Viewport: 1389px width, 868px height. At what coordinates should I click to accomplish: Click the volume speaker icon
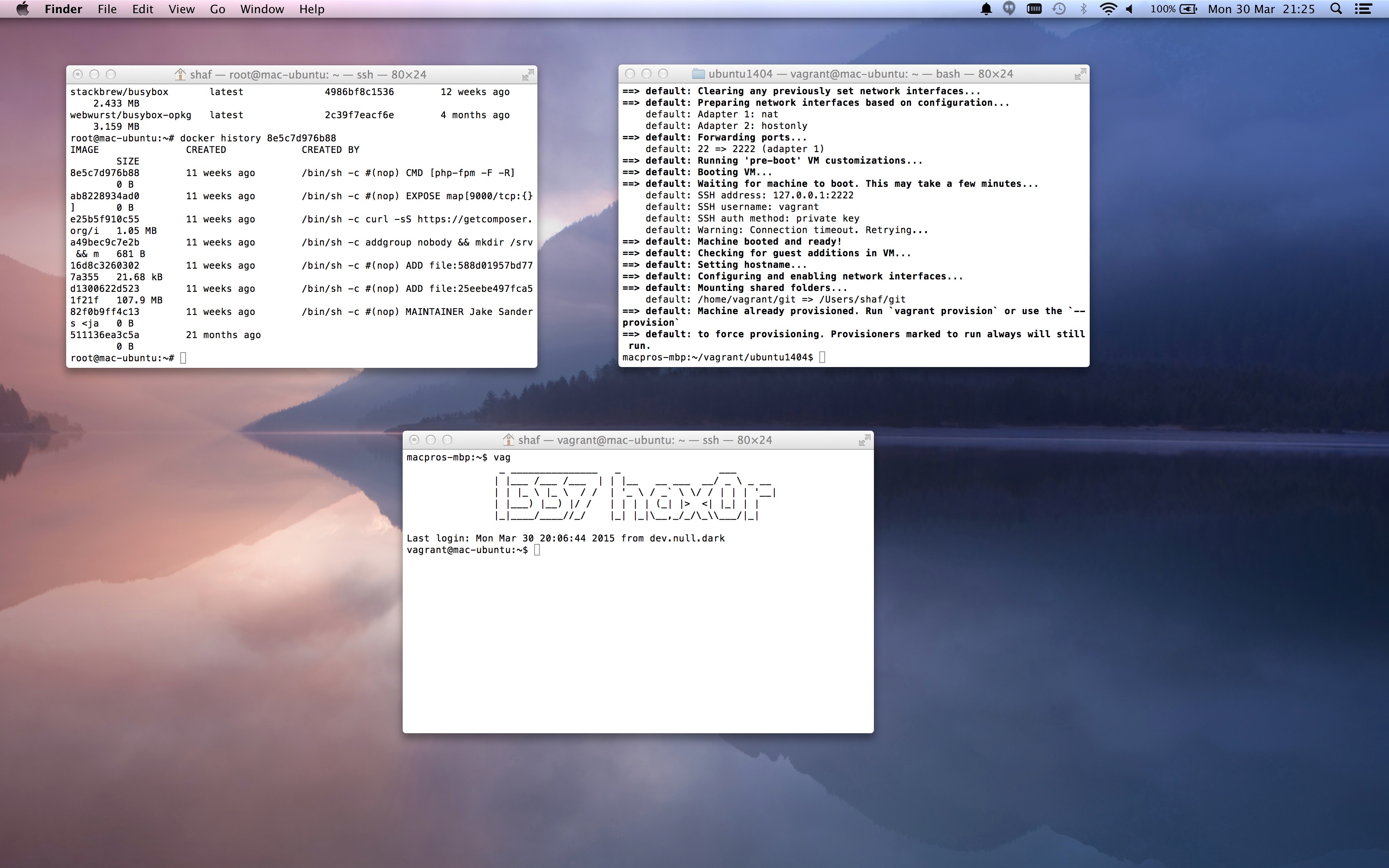(1130, 9)
